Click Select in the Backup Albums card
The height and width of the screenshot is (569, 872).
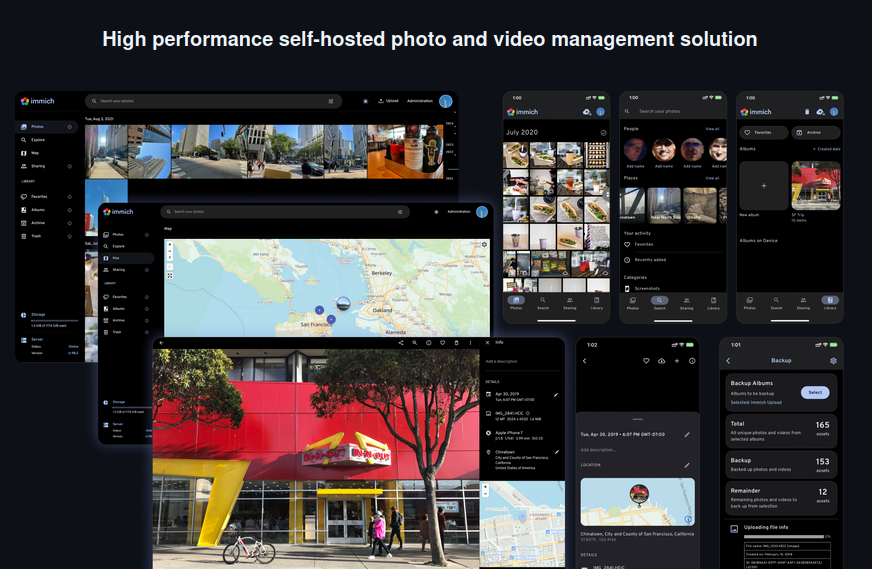(x=815, y=393)
